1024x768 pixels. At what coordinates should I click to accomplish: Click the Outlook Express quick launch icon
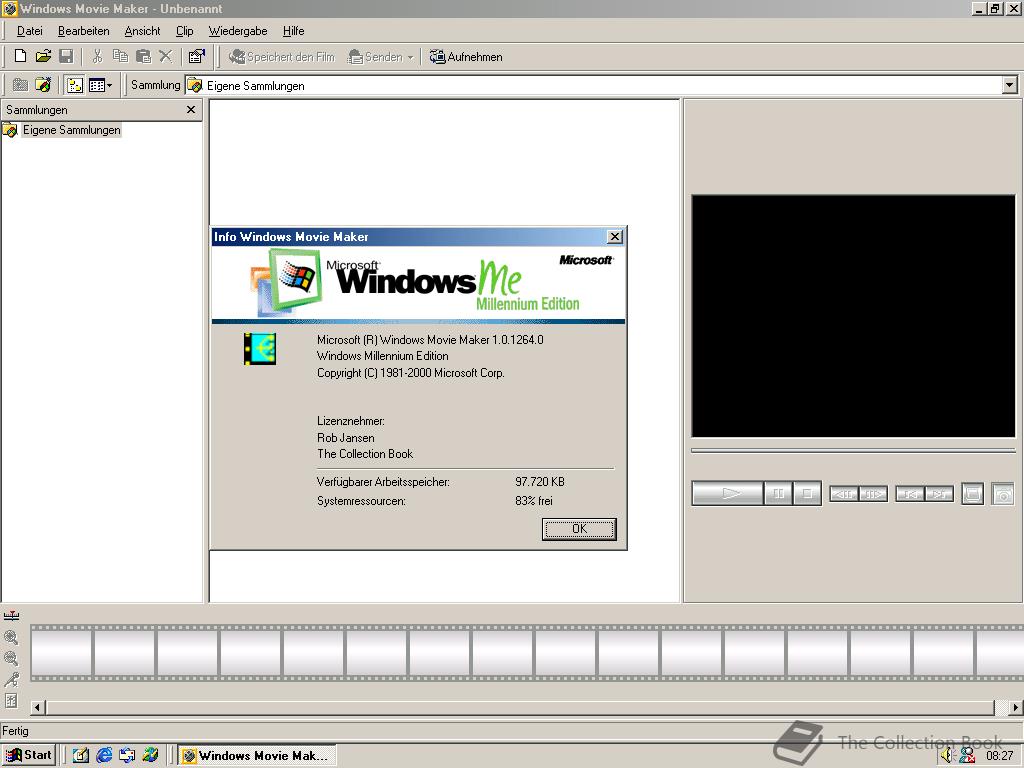[127, 755]
